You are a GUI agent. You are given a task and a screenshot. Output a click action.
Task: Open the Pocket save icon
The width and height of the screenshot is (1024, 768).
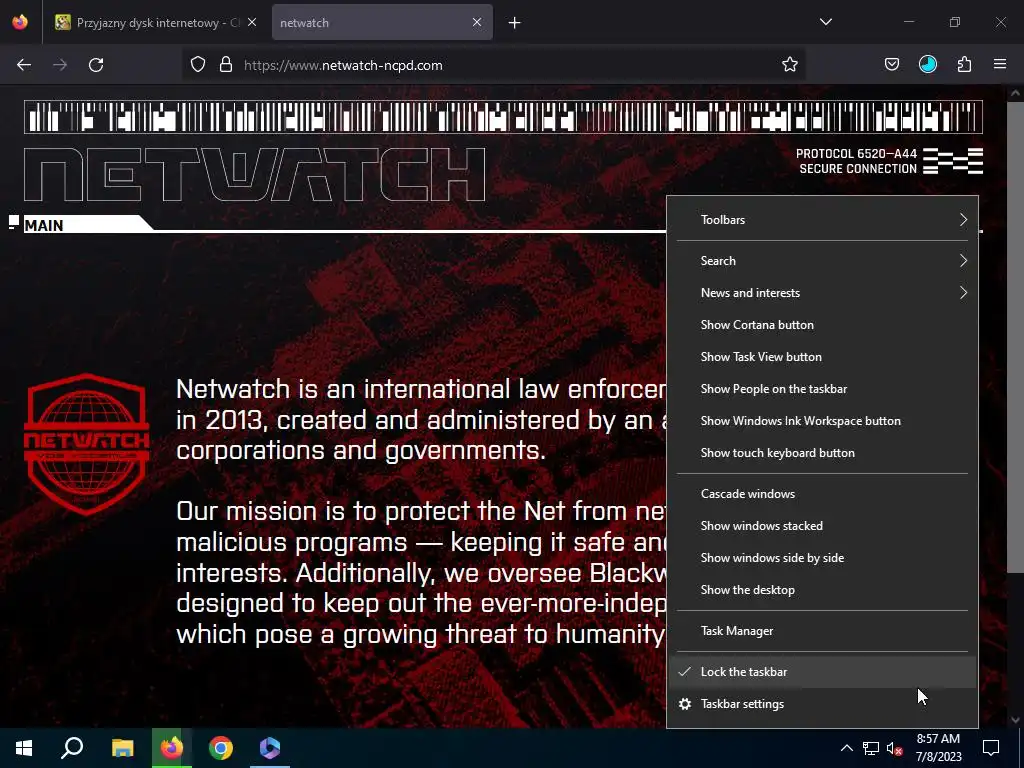click(891, 65)
